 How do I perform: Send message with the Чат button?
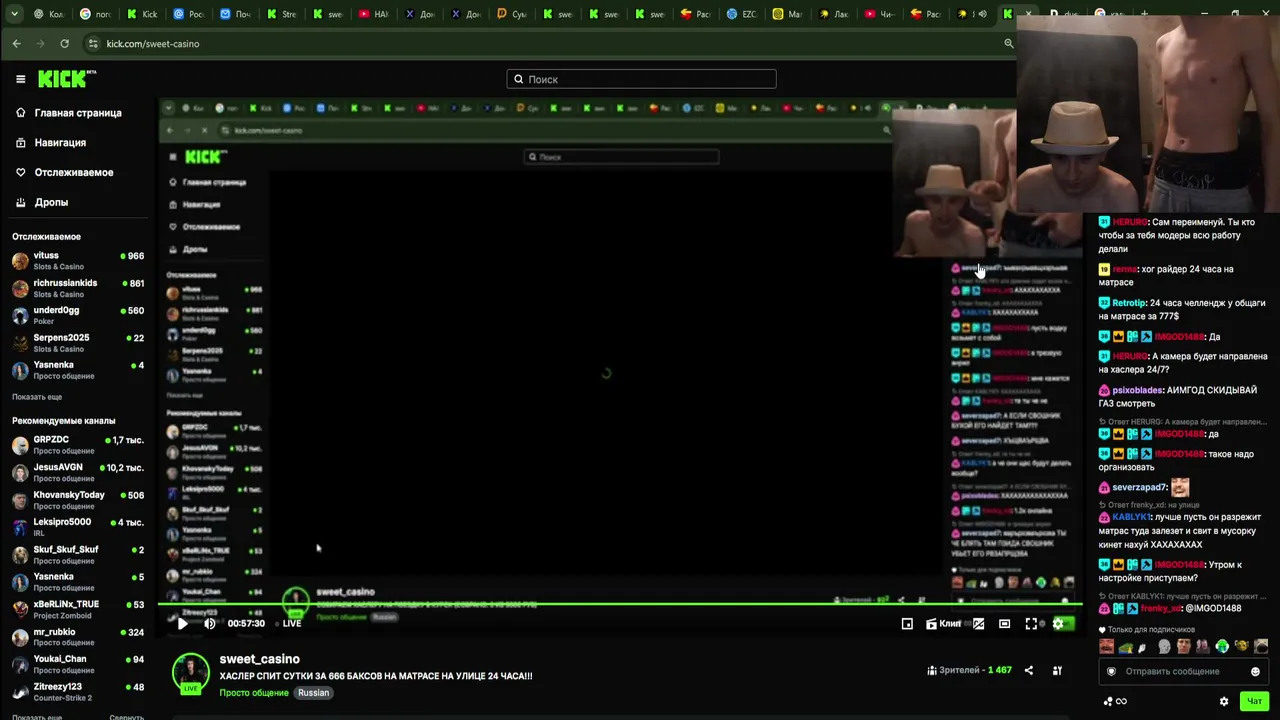[1254, 701]
